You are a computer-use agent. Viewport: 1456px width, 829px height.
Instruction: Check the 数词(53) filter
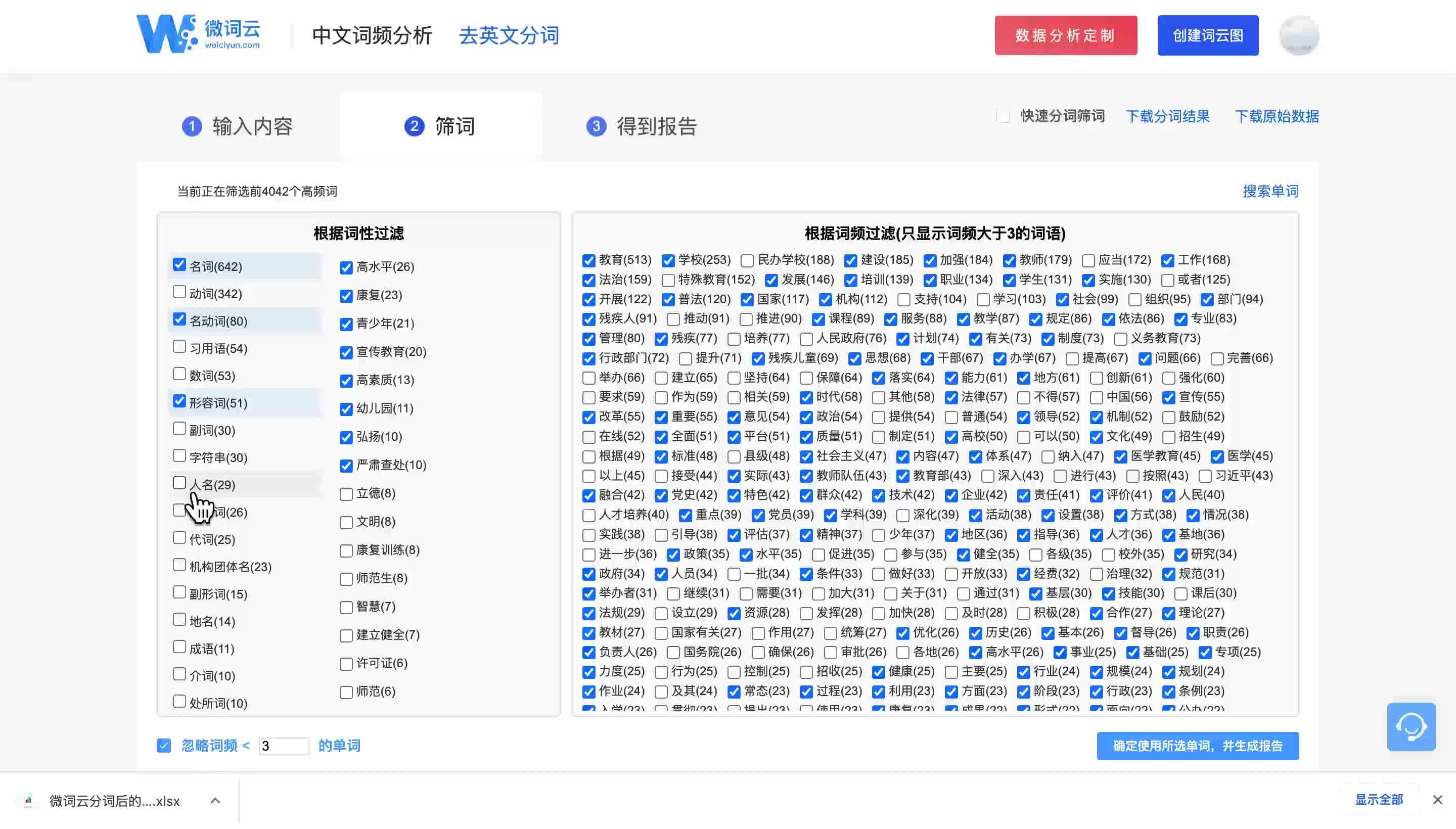[x=179, y=374]
